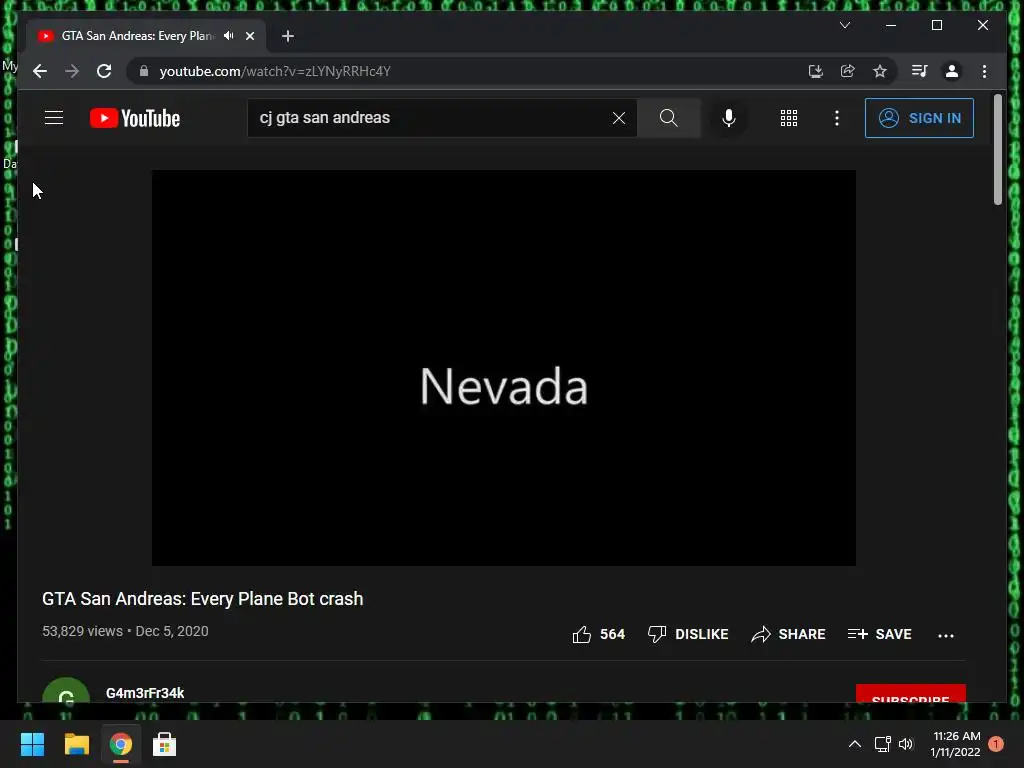This screenshot has height=768, width=1024.
Task: Install YouTube app from address bar icon
Action: (x=815, y=71)
